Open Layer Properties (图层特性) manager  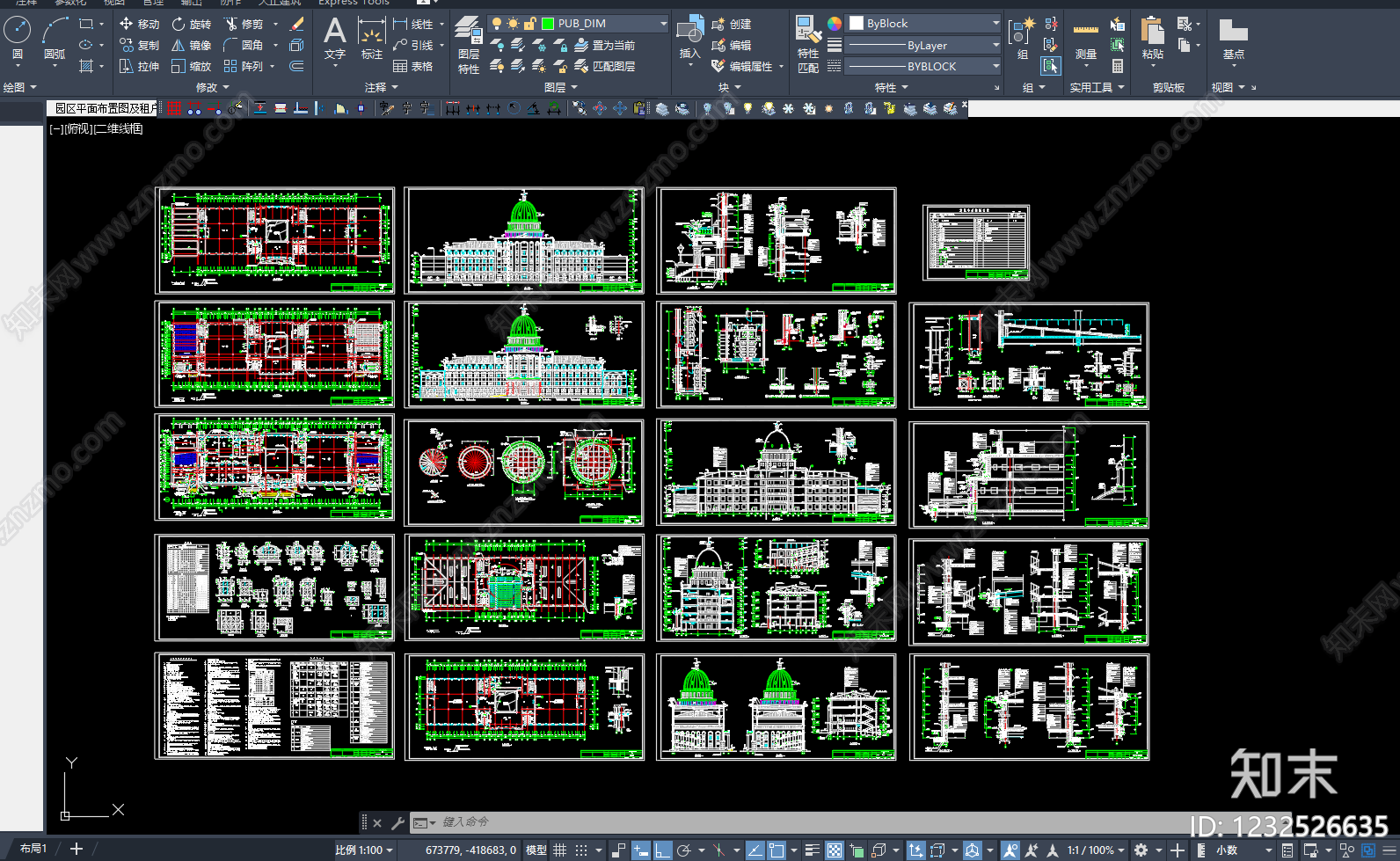pos(469,44)
